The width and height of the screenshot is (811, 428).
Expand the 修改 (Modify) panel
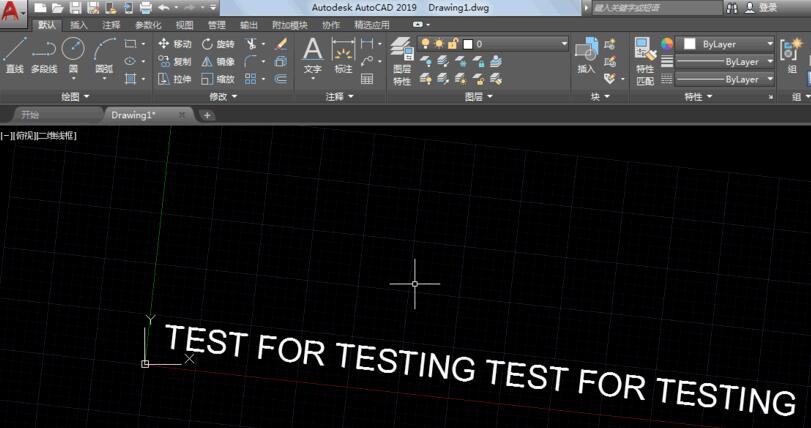coord(223,97)
